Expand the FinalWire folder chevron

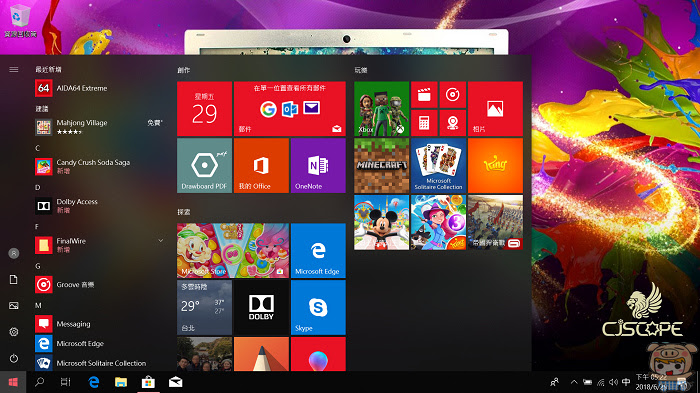(160, 241)
